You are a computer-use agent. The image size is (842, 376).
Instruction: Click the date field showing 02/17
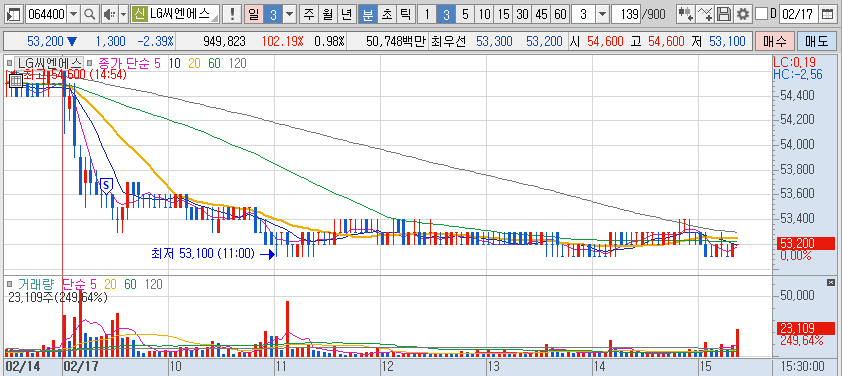click(799, 14)
